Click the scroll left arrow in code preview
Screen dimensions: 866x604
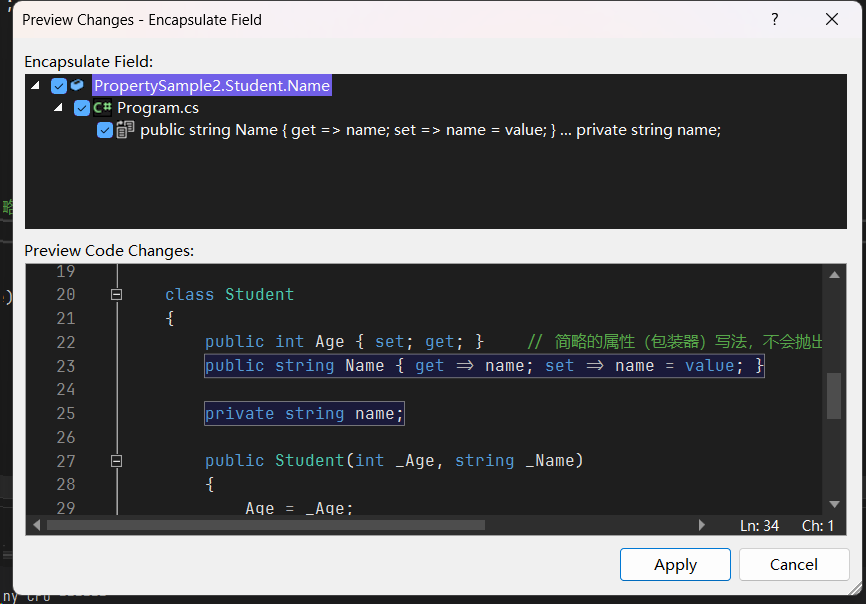pos(37,525)
